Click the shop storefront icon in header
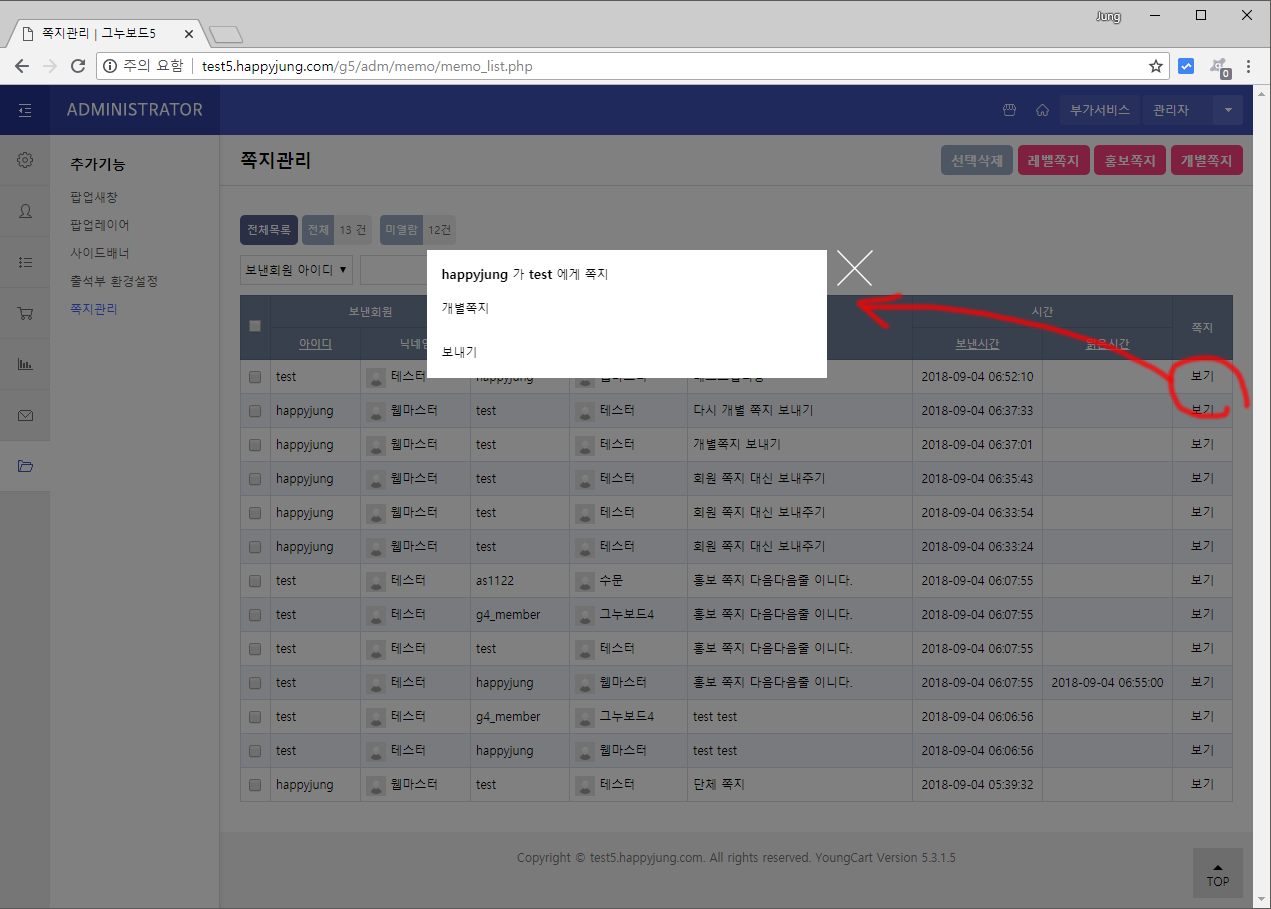Screen dimensions: 1271x909 (x=1010, y=110)
